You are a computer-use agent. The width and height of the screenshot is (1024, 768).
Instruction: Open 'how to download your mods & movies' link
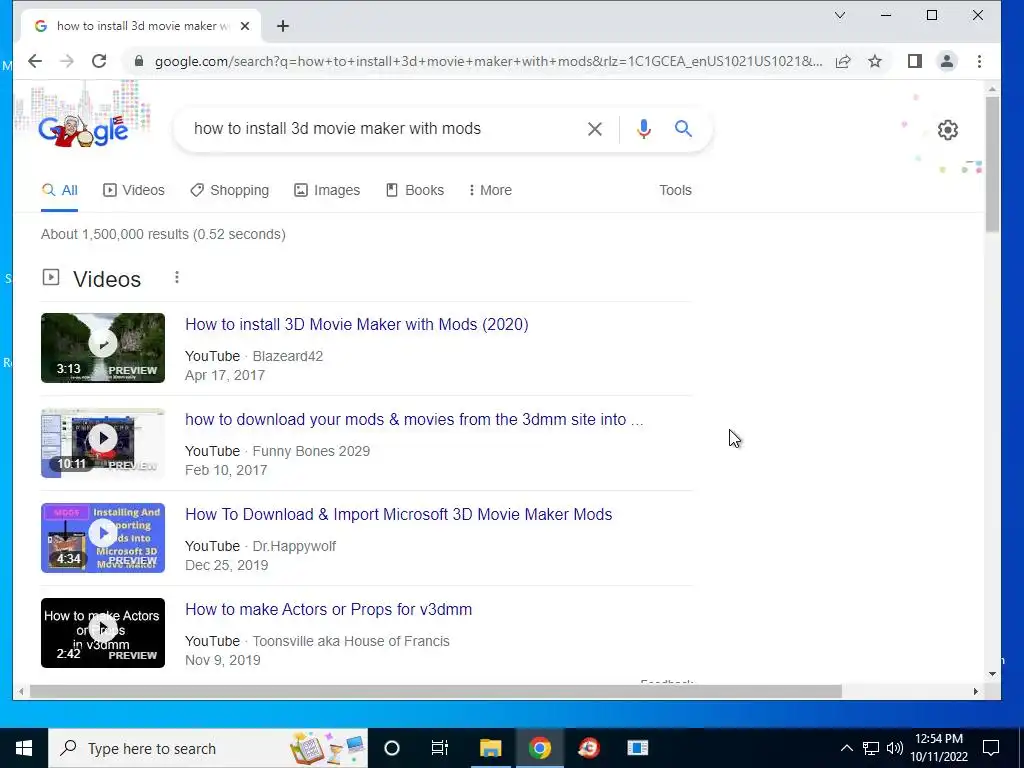[414, 419]
